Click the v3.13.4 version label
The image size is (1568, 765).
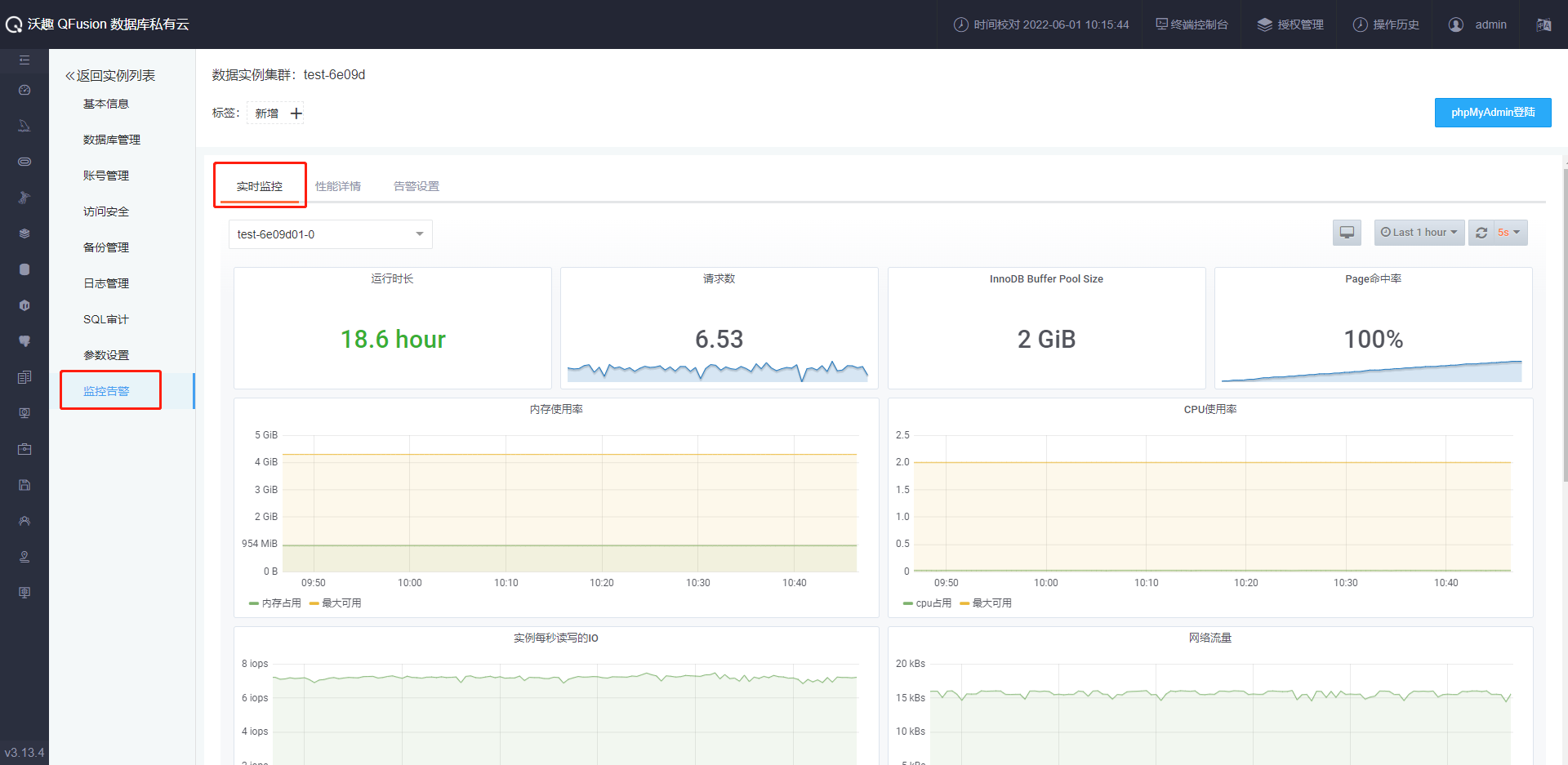tap(24, 753)
